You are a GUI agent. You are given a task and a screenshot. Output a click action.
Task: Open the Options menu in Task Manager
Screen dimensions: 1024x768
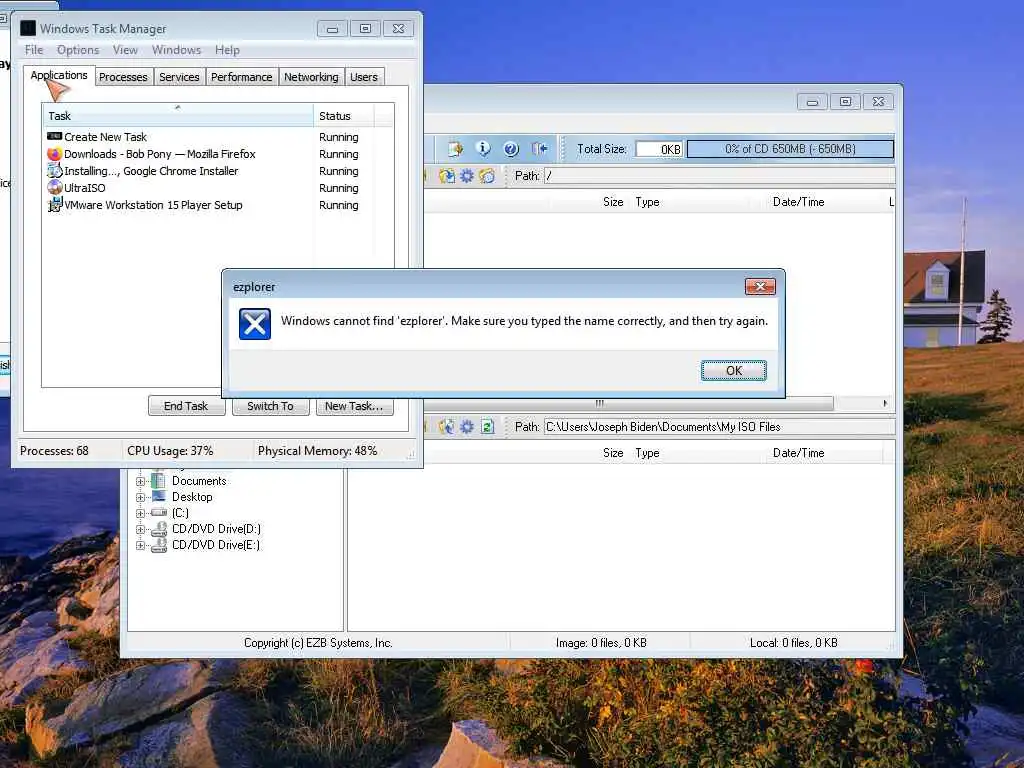click(78, 50)
